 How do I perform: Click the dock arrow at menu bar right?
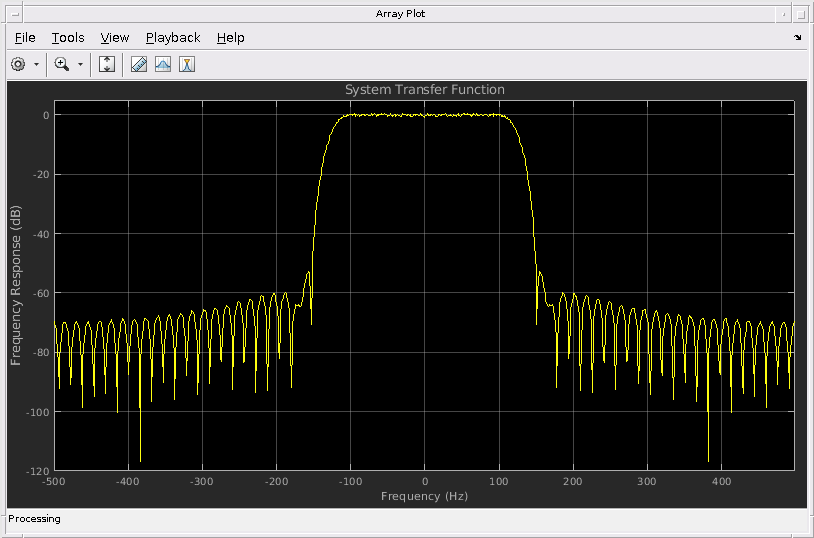tap(798, 37)
